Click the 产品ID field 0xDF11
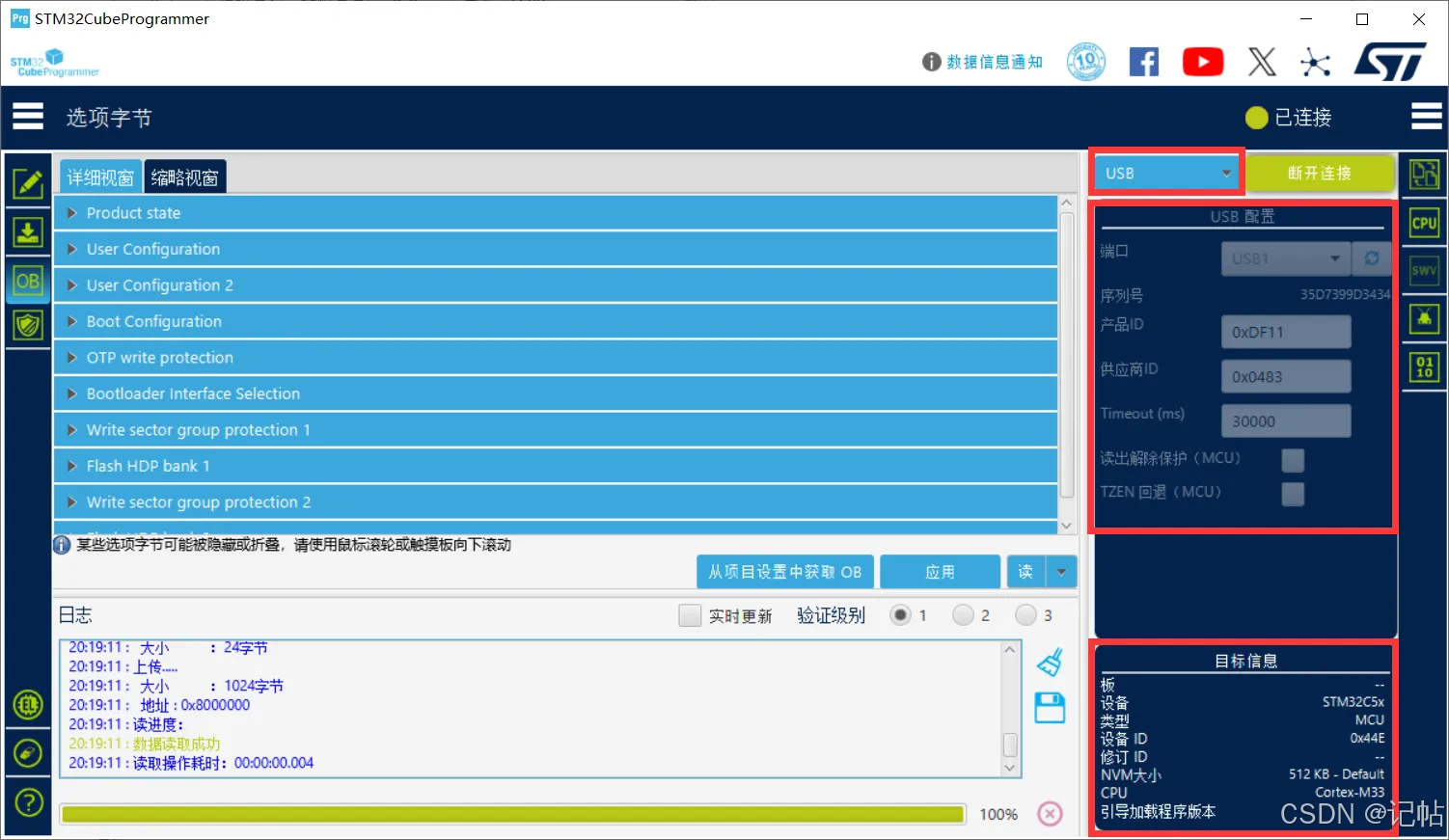The image size is (1449, 840). click(x=1286, y=332)
